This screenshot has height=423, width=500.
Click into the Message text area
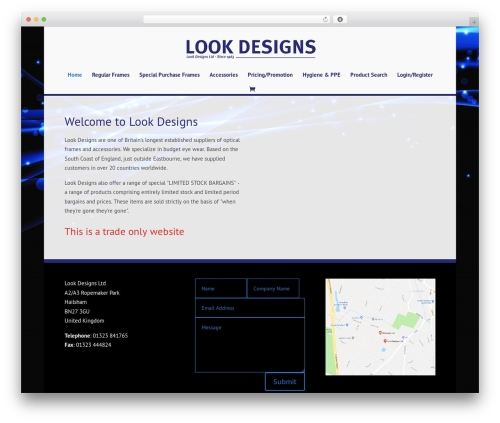tap(250, 345)
